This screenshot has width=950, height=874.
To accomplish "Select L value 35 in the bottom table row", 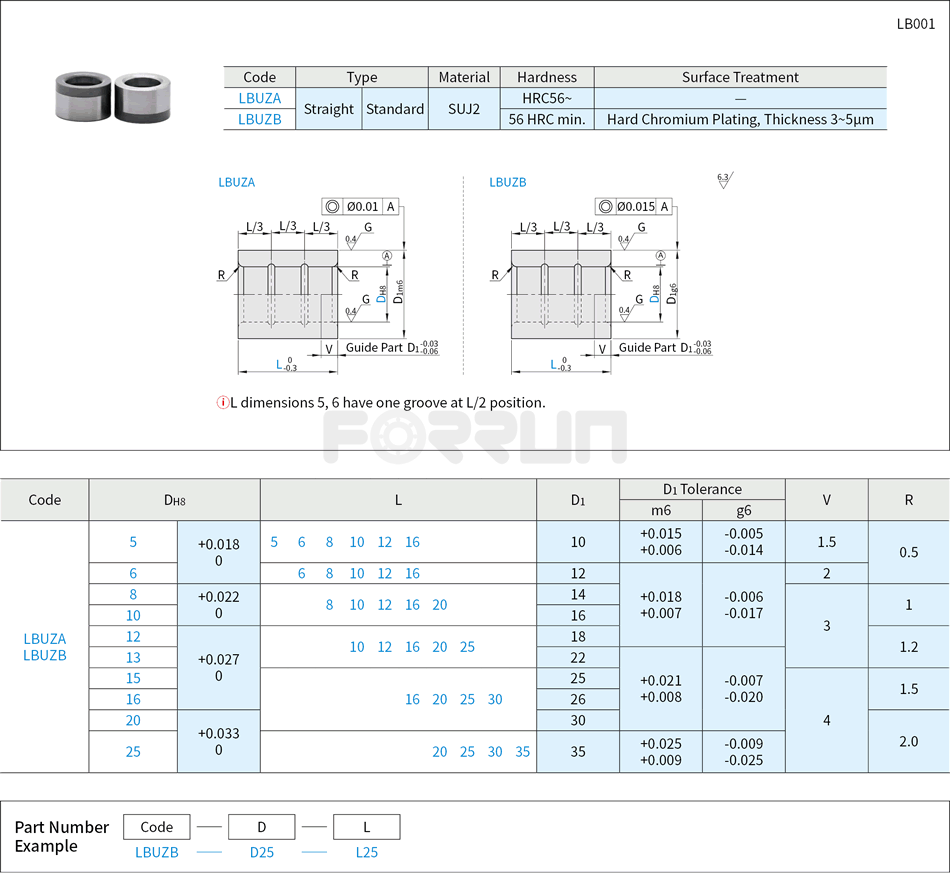I will coord(522,751).
